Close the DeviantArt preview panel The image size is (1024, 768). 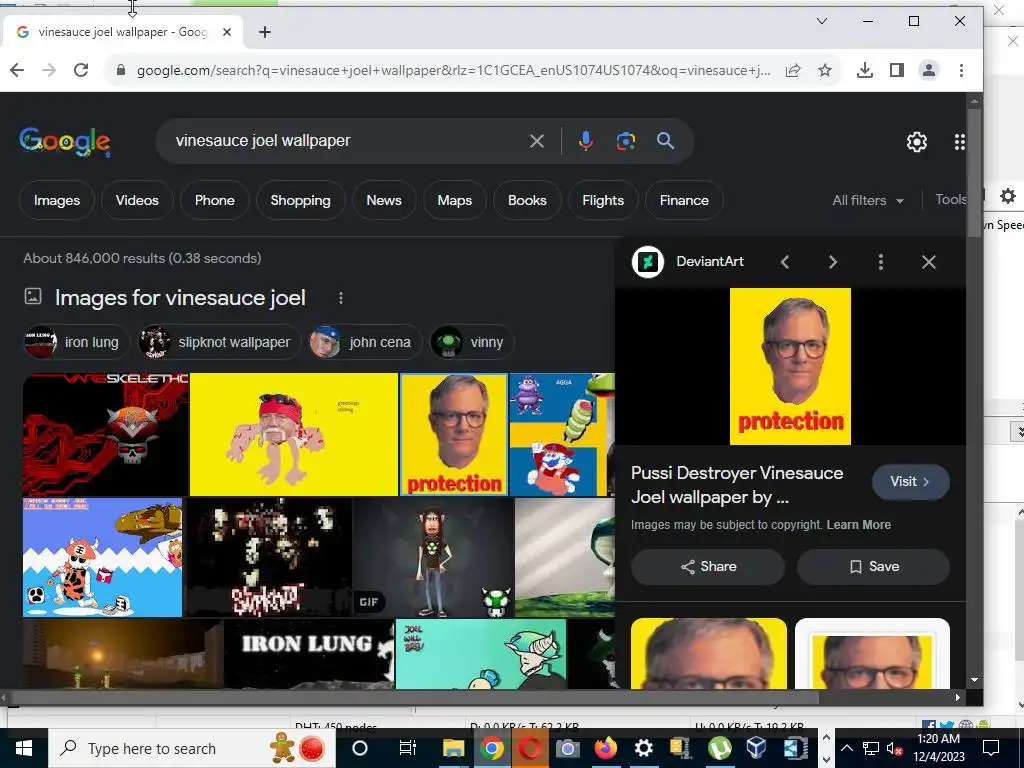[929, 263]
